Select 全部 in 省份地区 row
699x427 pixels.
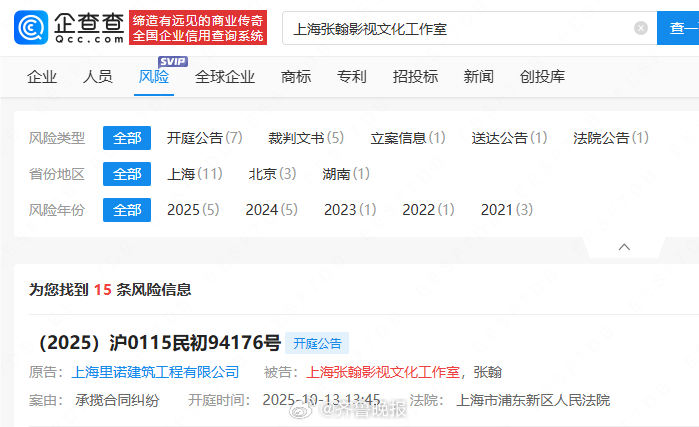click(x=127, y=174)
